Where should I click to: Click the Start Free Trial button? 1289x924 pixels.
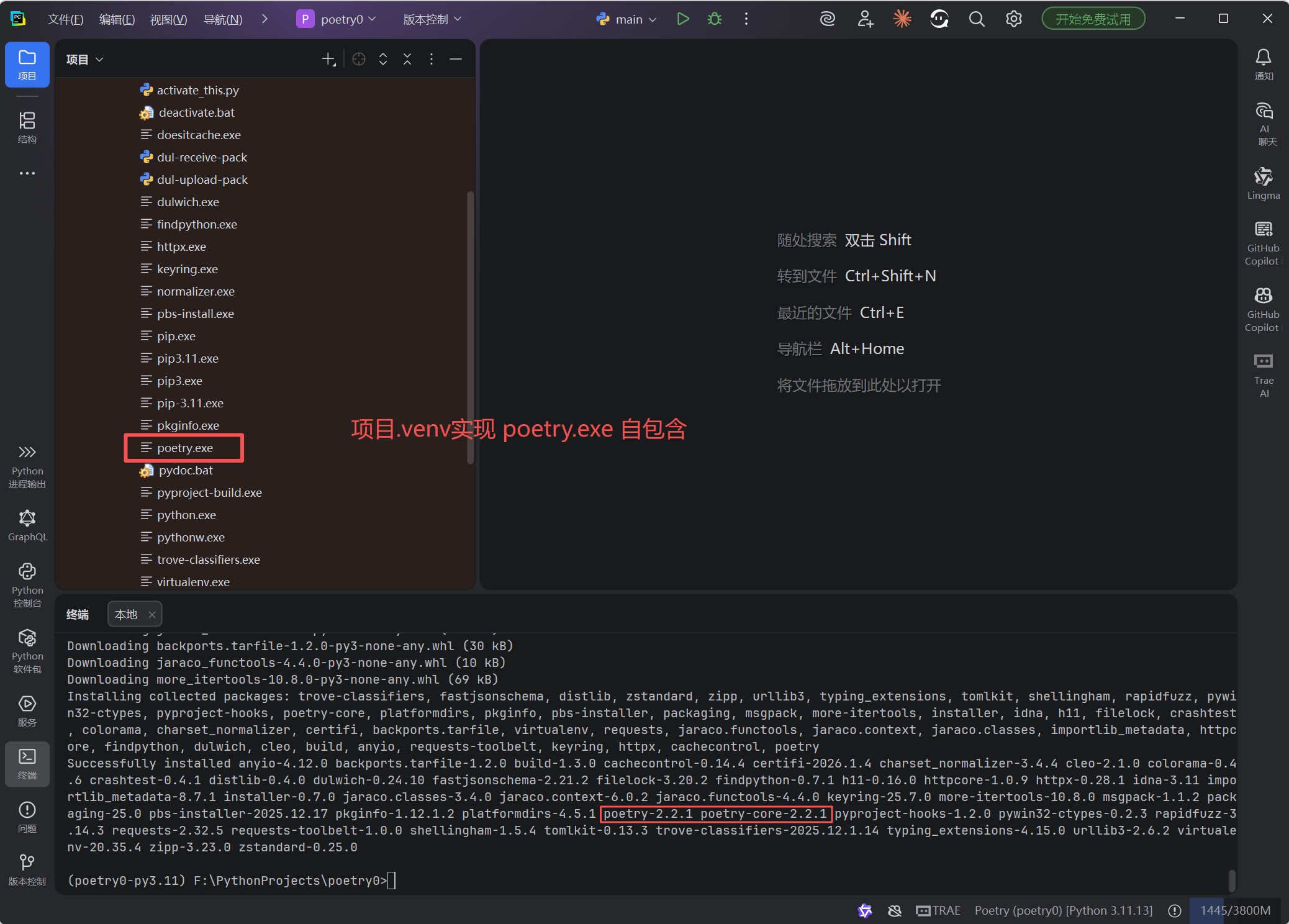tap(1093, 19)
